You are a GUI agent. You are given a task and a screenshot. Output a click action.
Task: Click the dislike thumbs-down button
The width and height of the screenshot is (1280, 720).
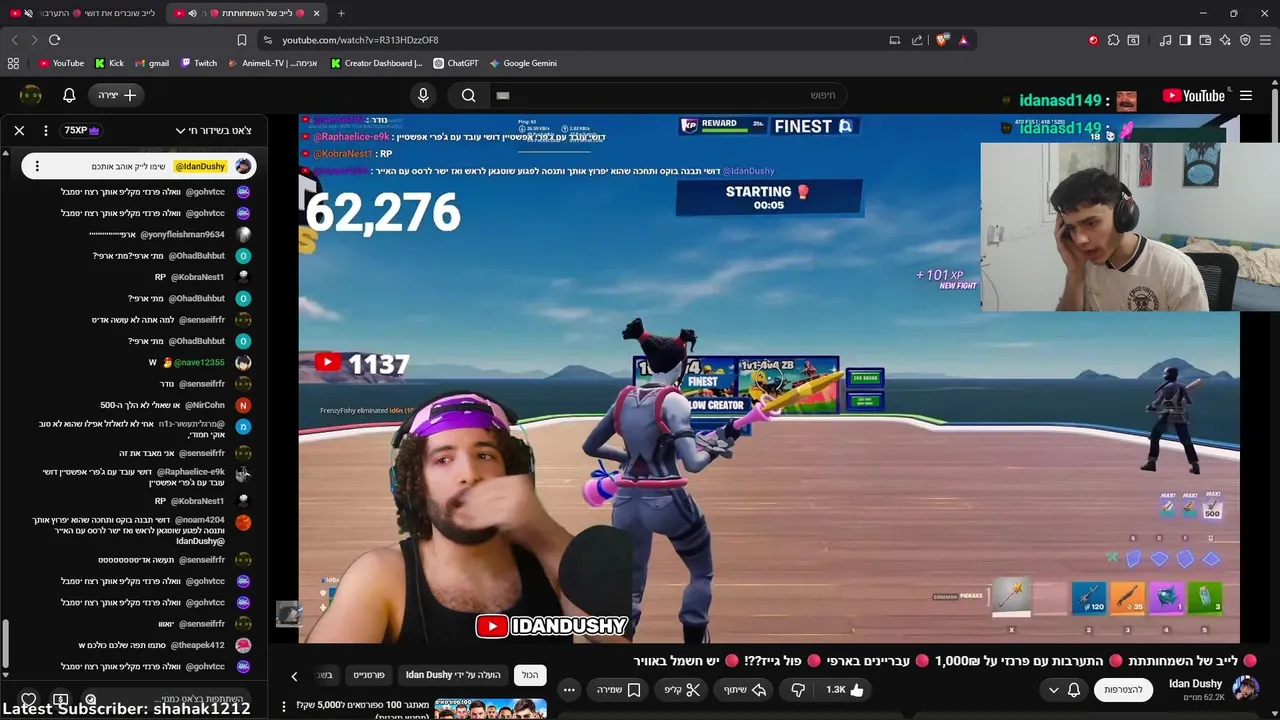(798, 690)
